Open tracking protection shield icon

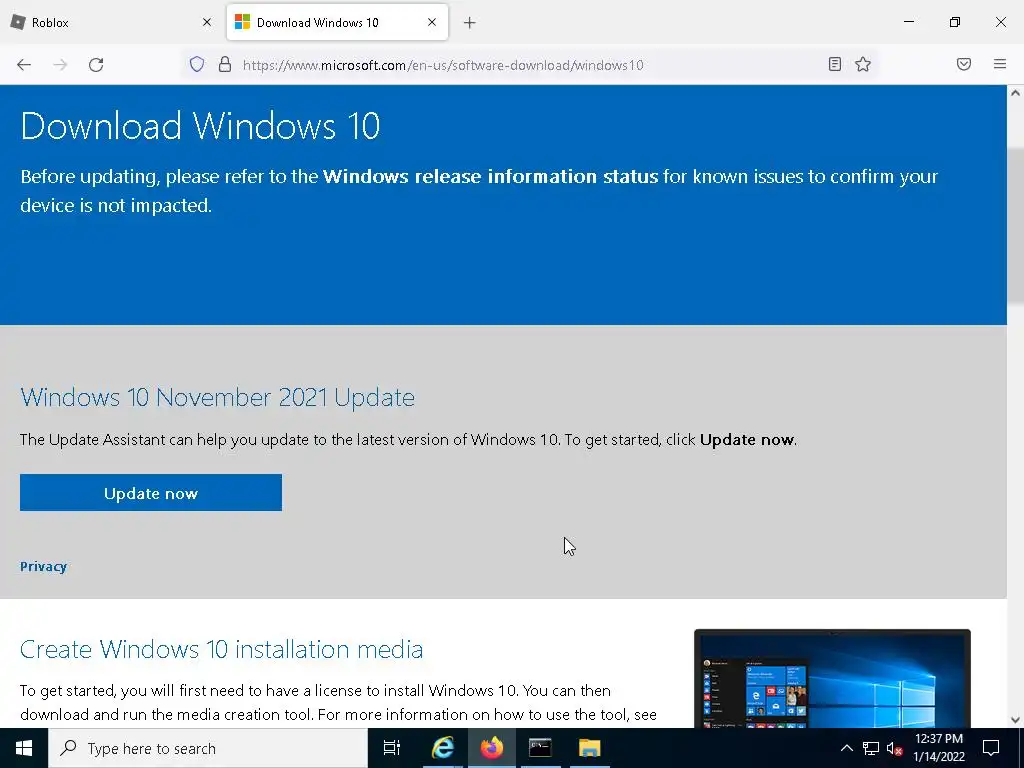click(197, 64)
